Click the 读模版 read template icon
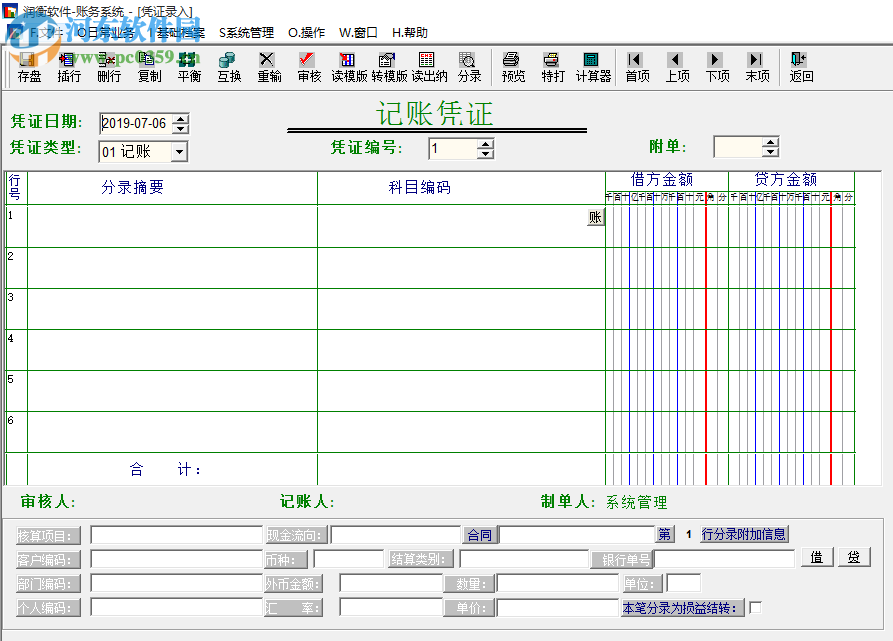This screenshot has height=641, width=893. tap(349, 67)
